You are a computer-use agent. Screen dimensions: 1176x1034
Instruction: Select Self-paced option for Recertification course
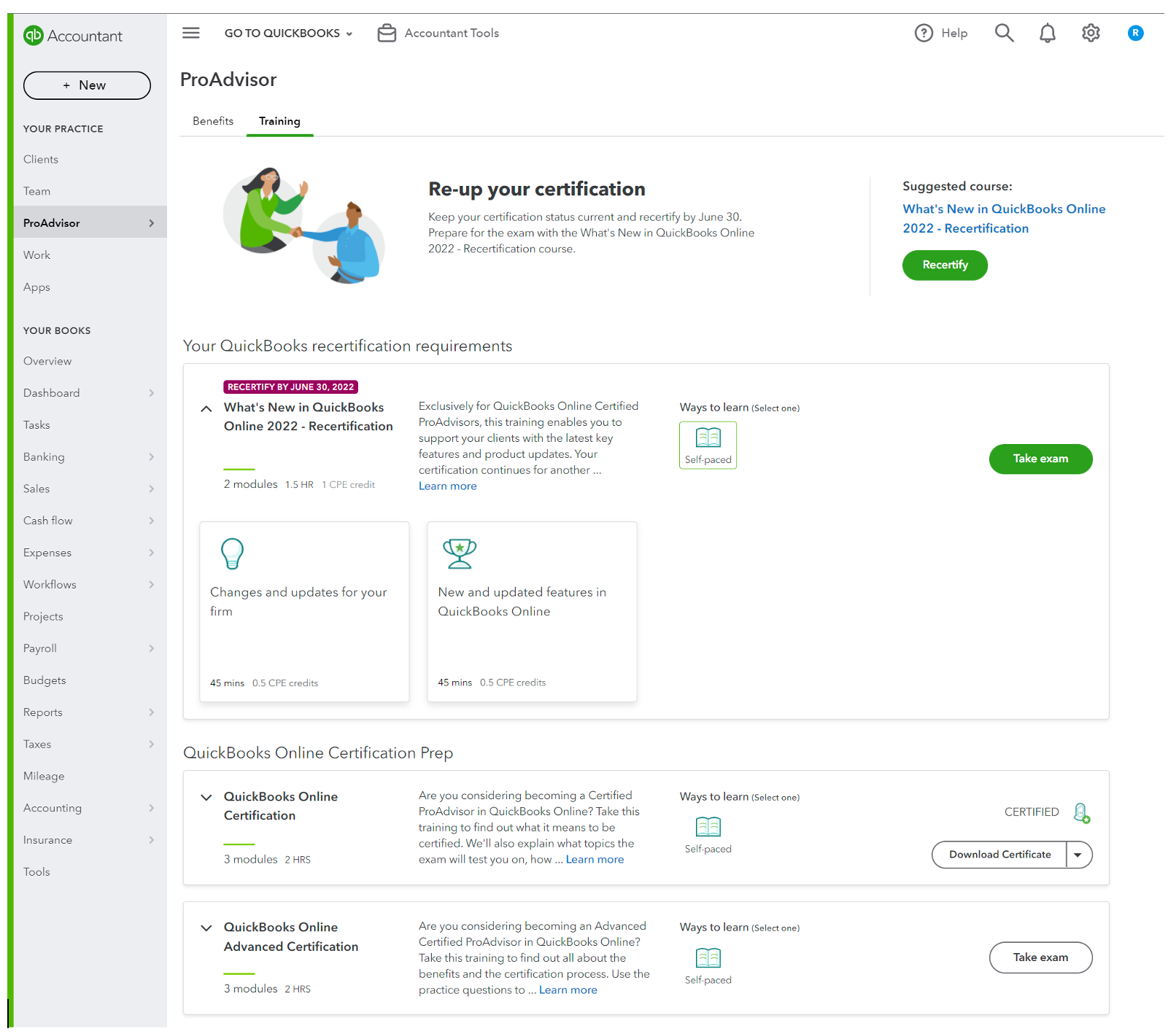point(708,445)
